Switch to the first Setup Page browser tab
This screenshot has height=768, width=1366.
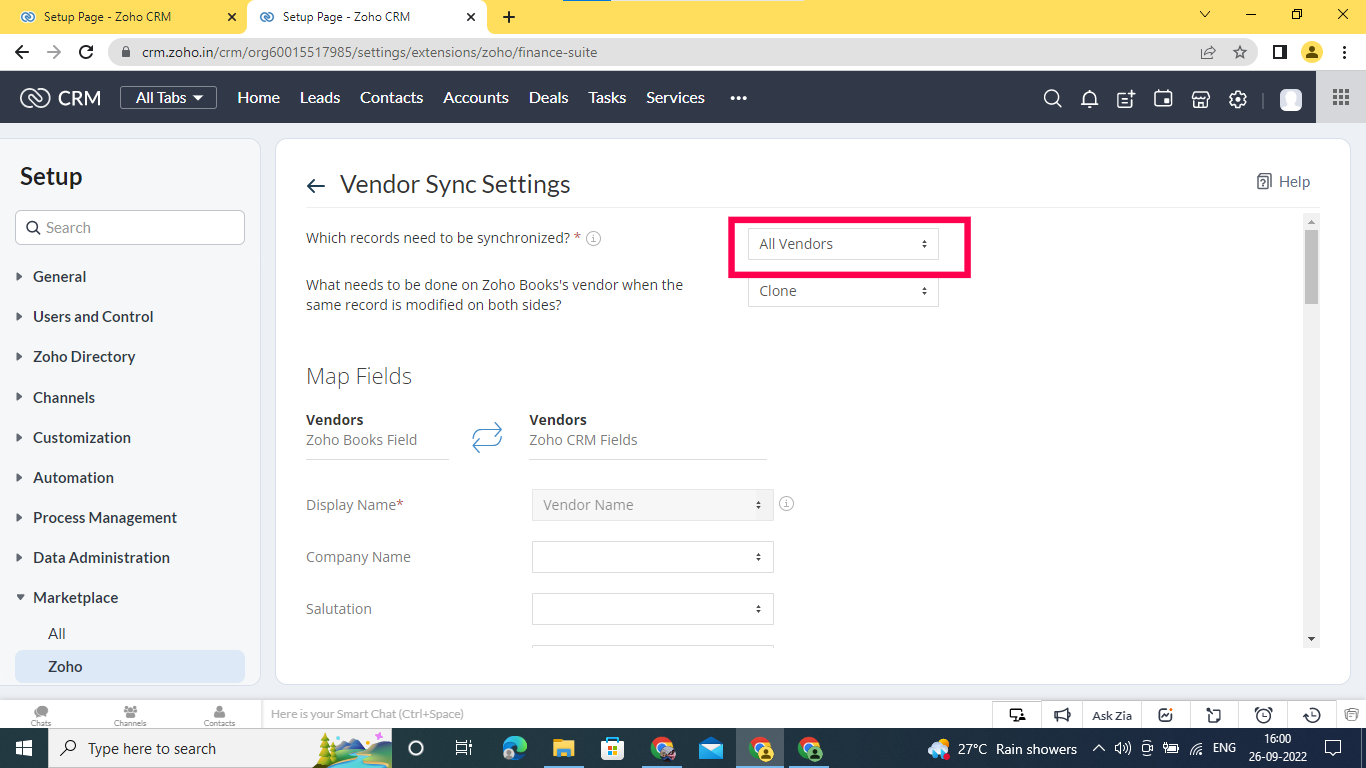tap(126, 17)
